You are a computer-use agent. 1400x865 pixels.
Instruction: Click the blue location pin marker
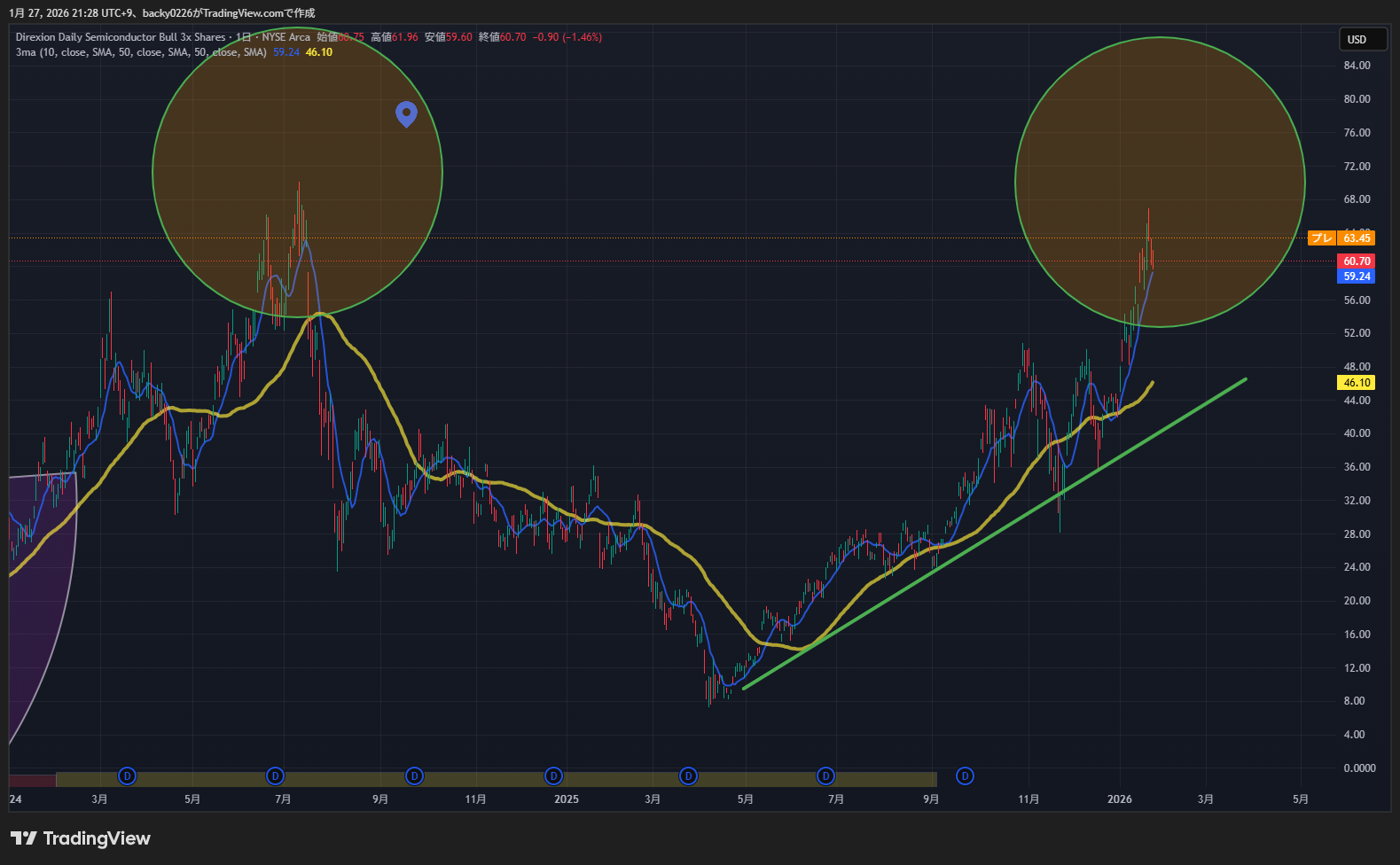tap(406, 113)
